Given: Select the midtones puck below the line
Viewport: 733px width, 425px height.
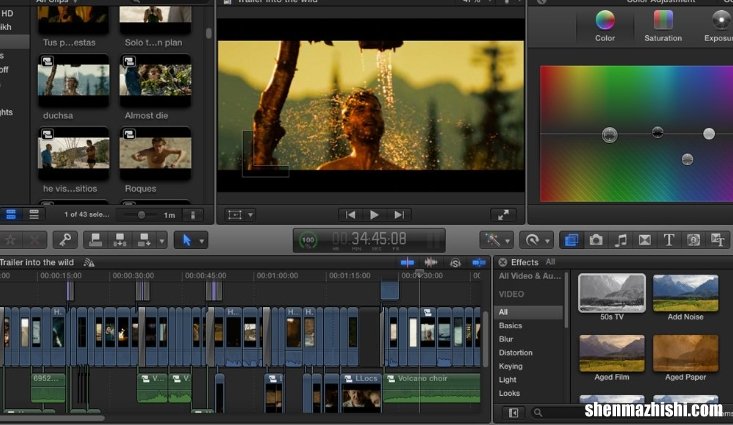Looking at the screenshot, I should click(x=687, y=159).
